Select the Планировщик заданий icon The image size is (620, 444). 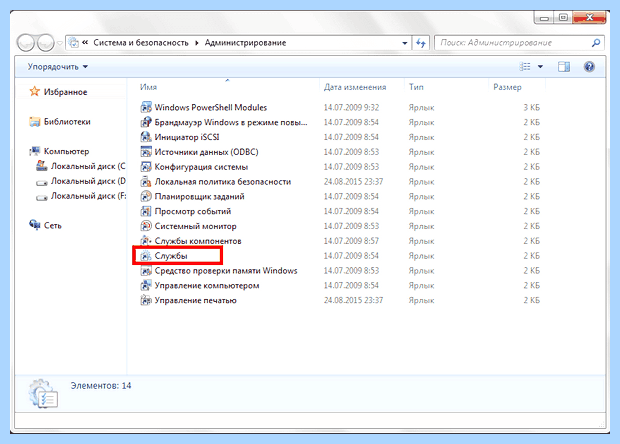(146, 196)
